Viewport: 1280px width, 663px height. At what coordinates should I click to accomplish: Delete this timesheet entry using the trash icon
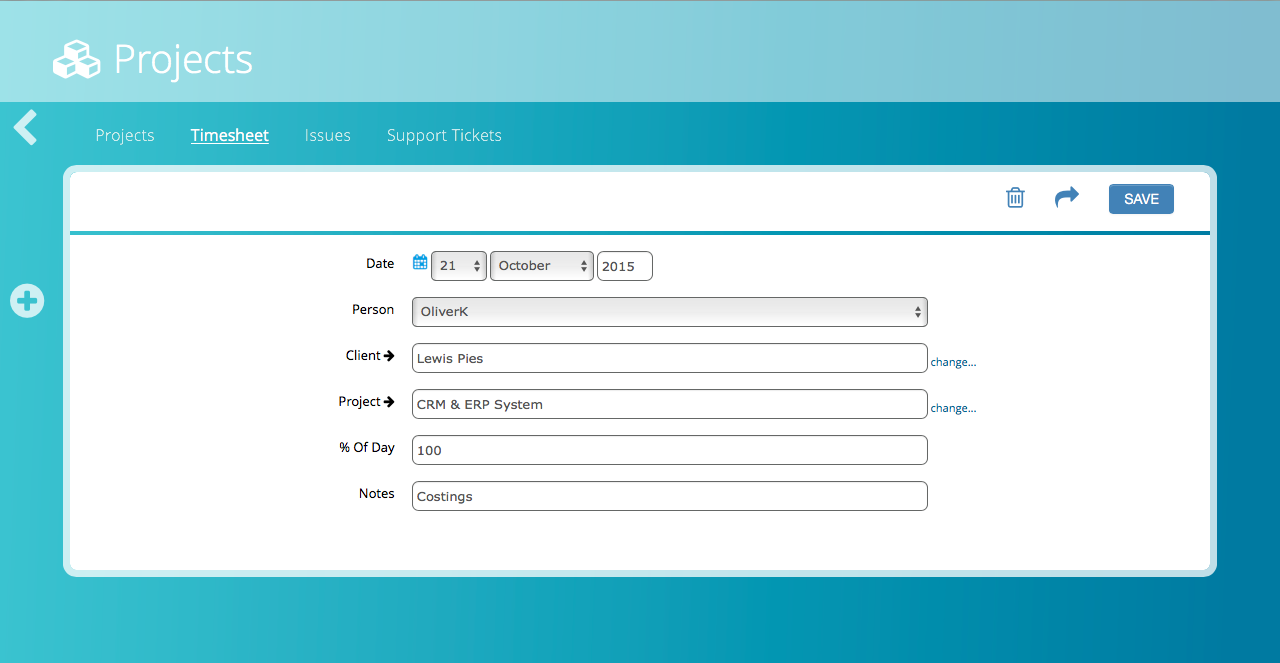(1015, 198)
